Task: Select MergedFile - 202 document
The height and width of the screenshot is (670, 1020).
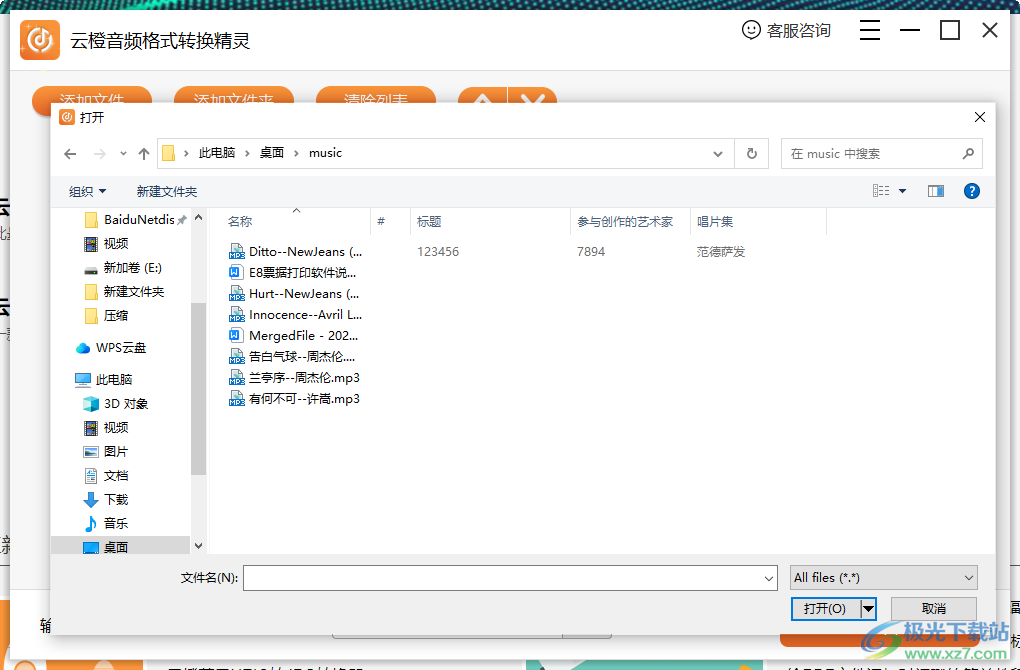Action: [294, 336]
